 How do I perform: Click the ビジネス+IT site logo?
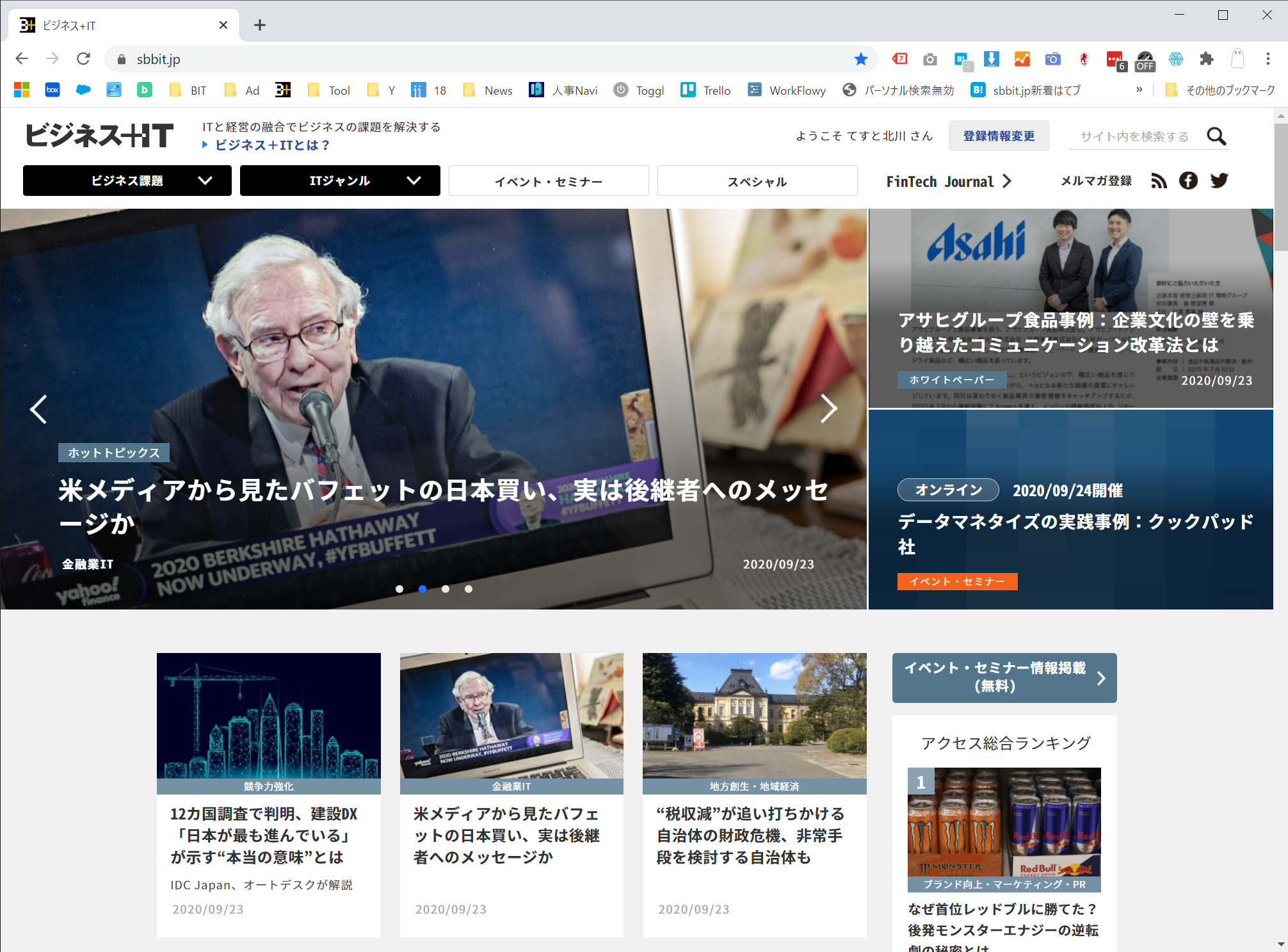point(100,136)
